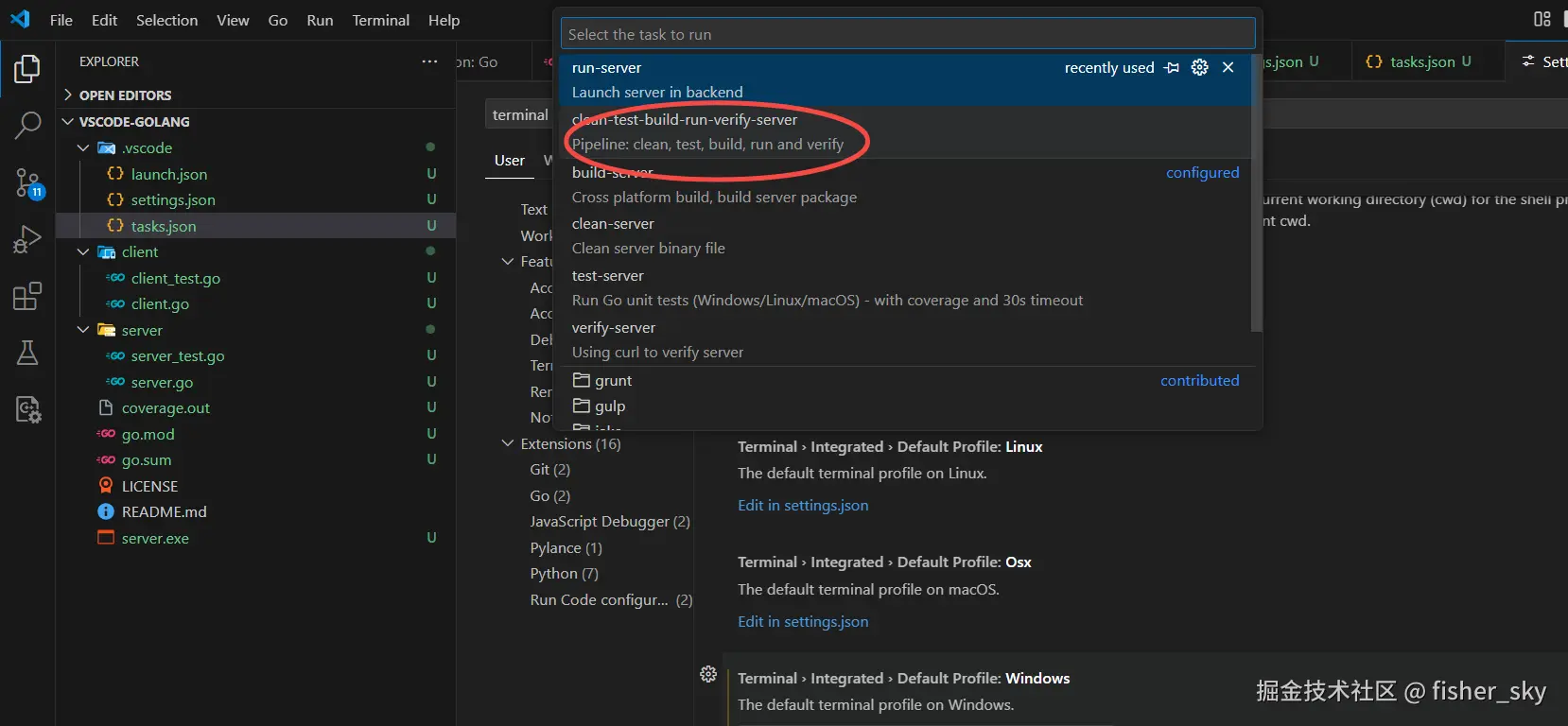Open the File menu

pyautogui.click(x=61, y=20)
